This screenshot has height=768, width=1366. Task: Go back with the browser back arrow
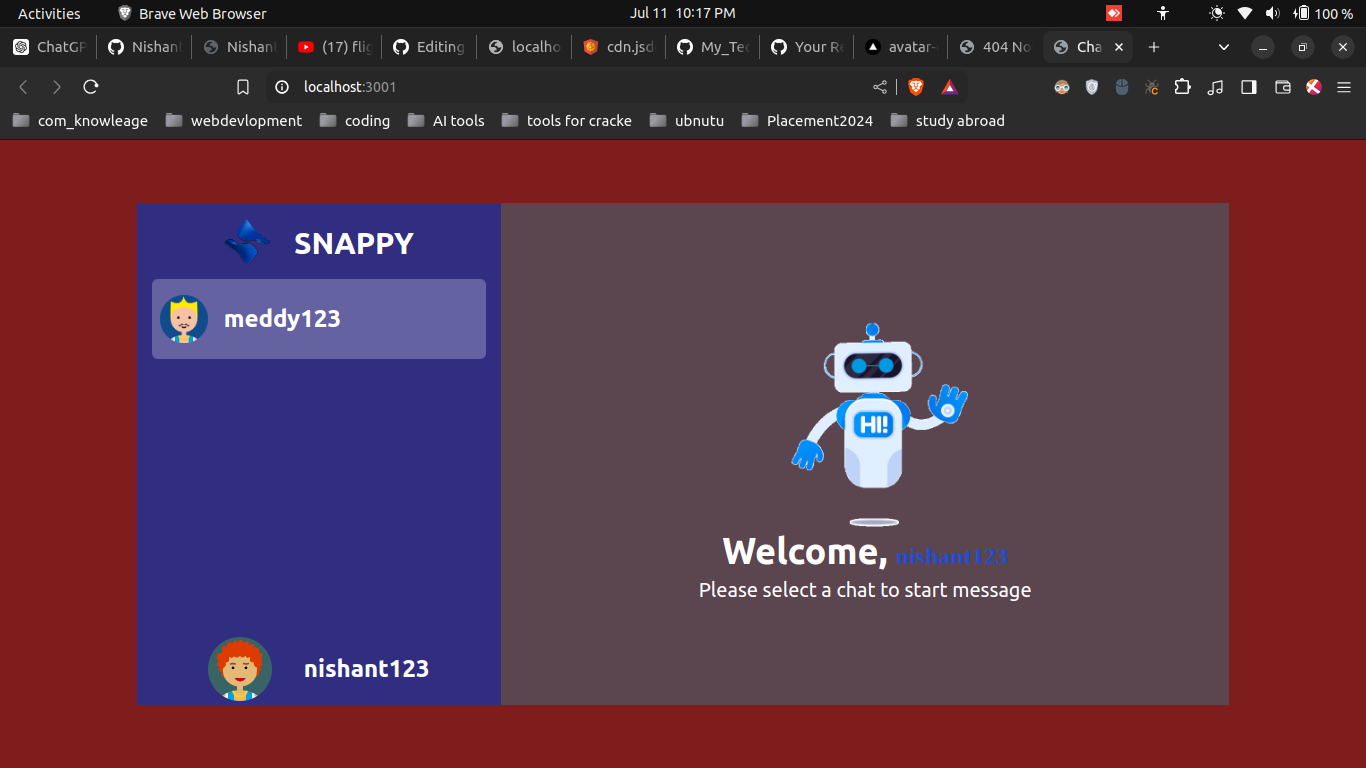click(x=23, y=87)
